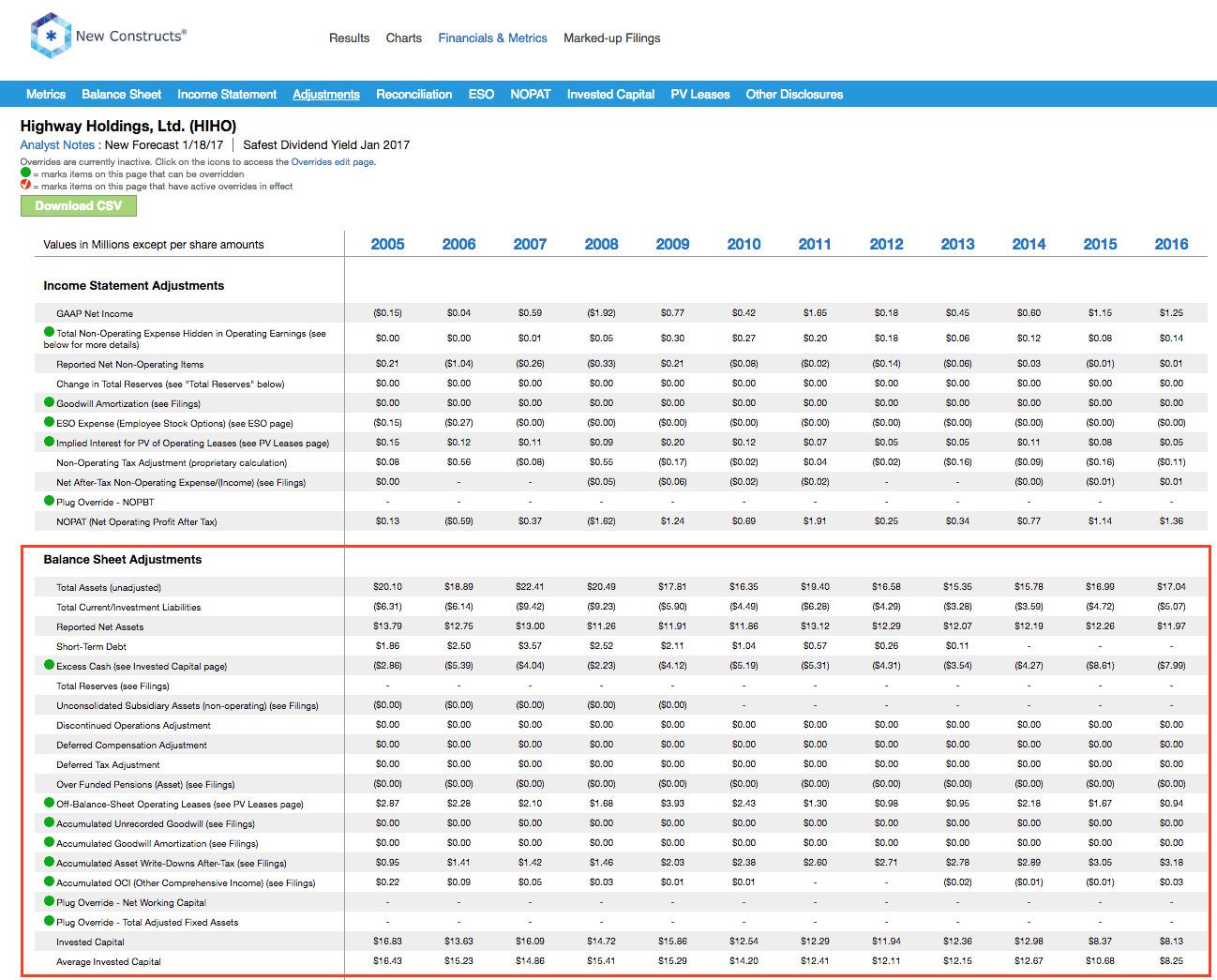Switch to the Invested Capital tab
Image resolution: width=1217 pixels, height=980 pixels.
coord(610,95)
